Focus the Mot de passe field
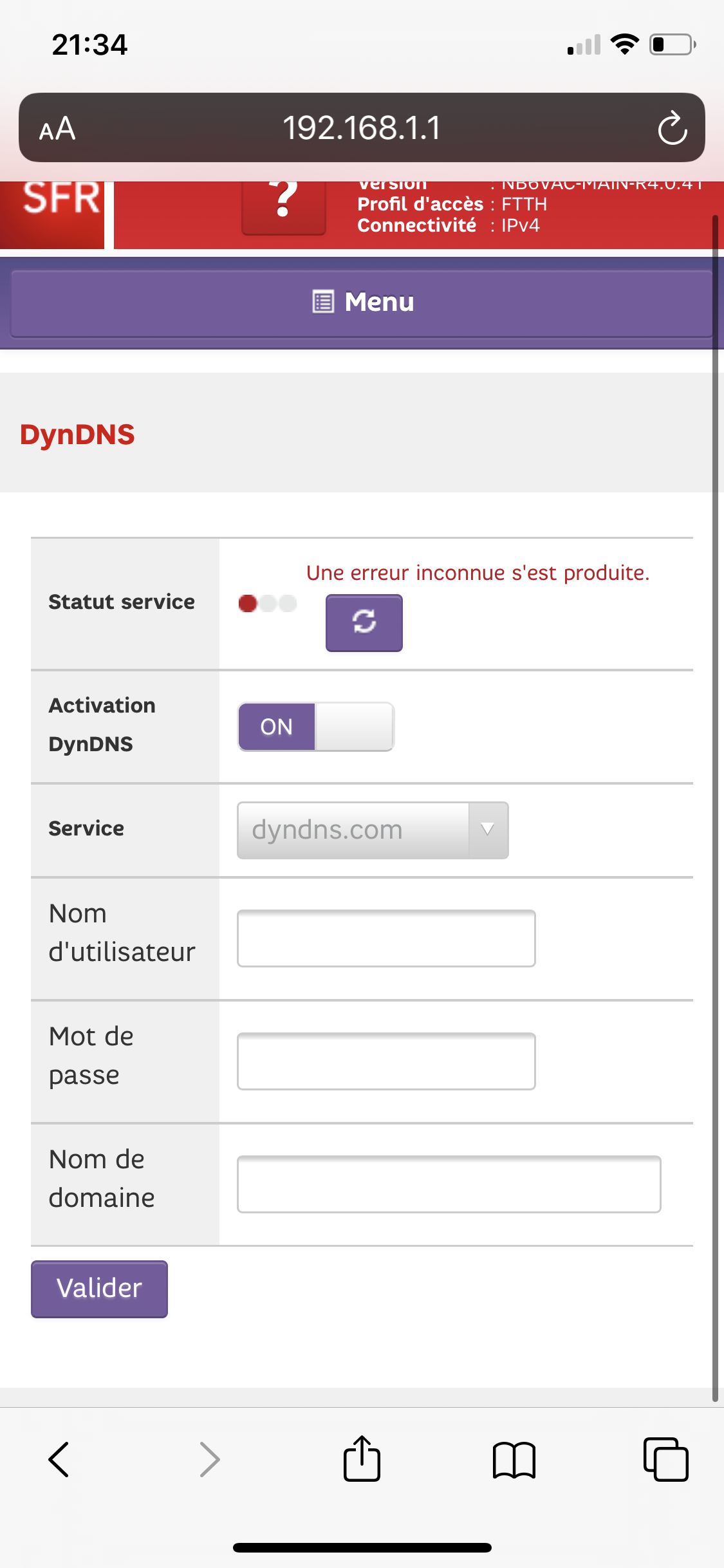The width and height of the screenshot is (724, 1568). [386, 1061]
